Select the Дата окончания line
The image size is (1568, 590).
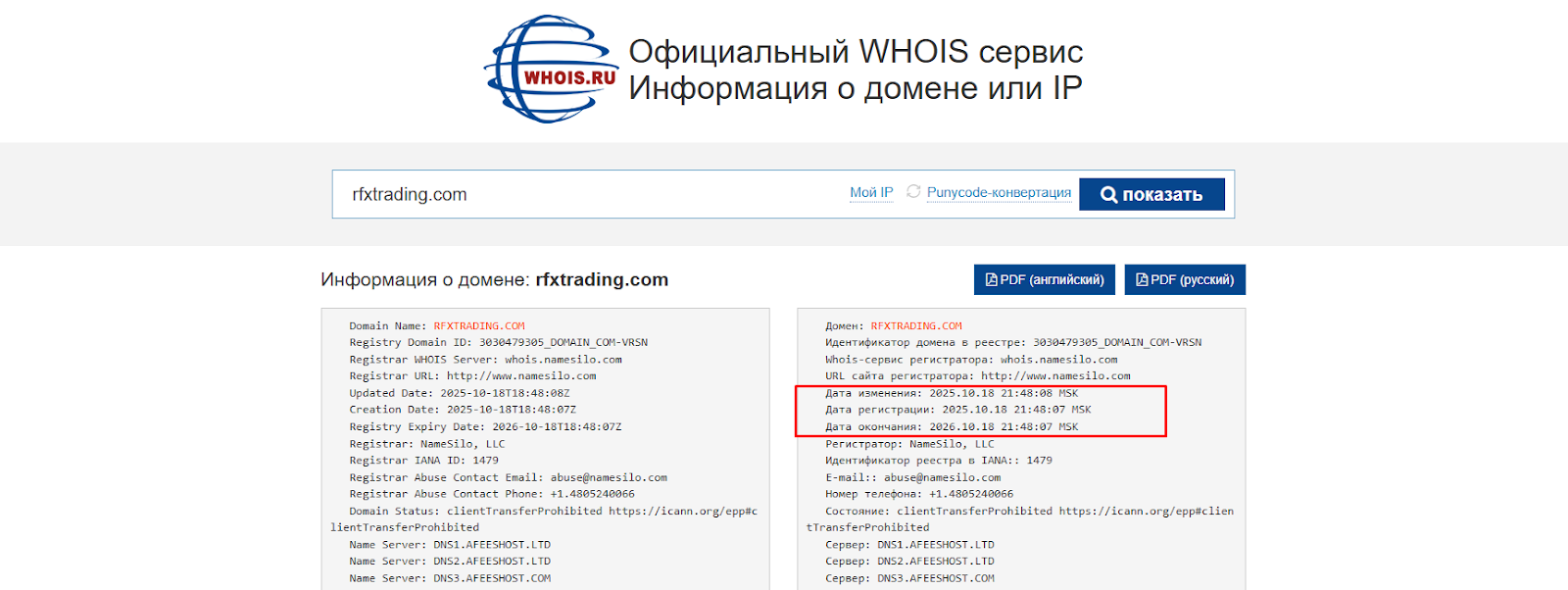pyautogui.click(x=952, y=427)
